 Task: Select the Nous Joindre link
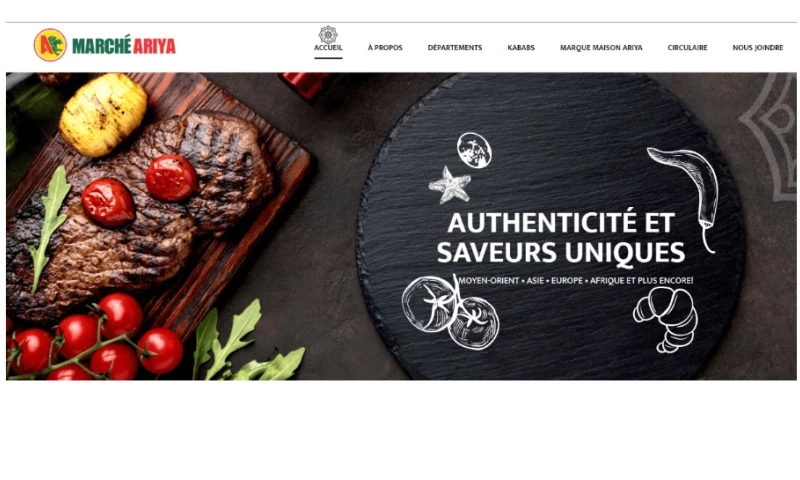[x=758, y=47]
